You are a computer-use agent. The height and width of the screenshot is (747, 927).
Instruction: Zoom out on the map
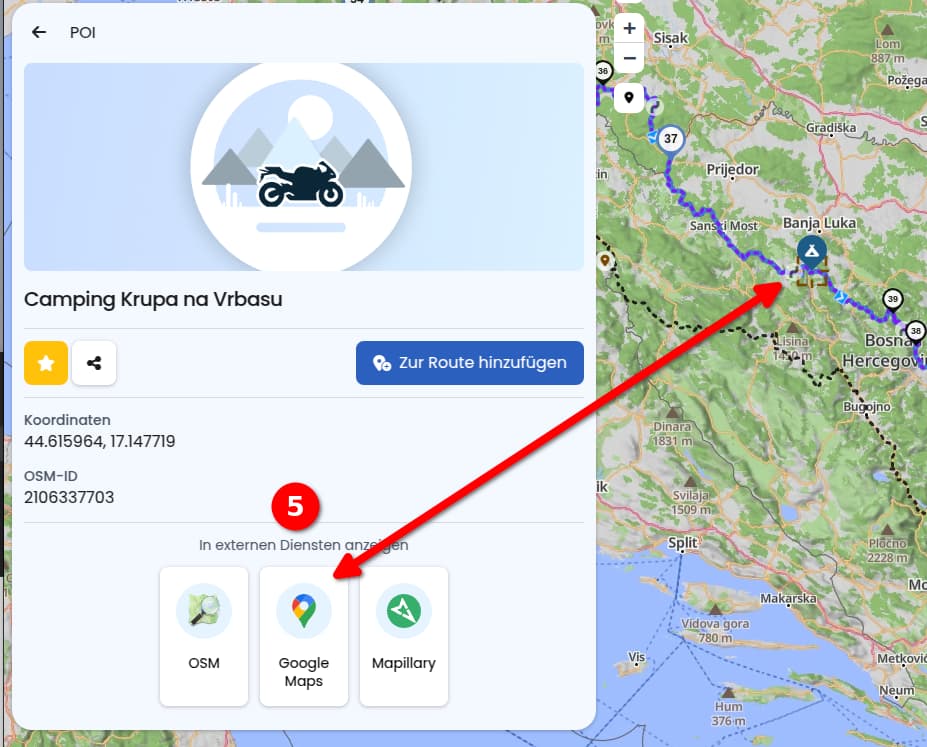629,58
